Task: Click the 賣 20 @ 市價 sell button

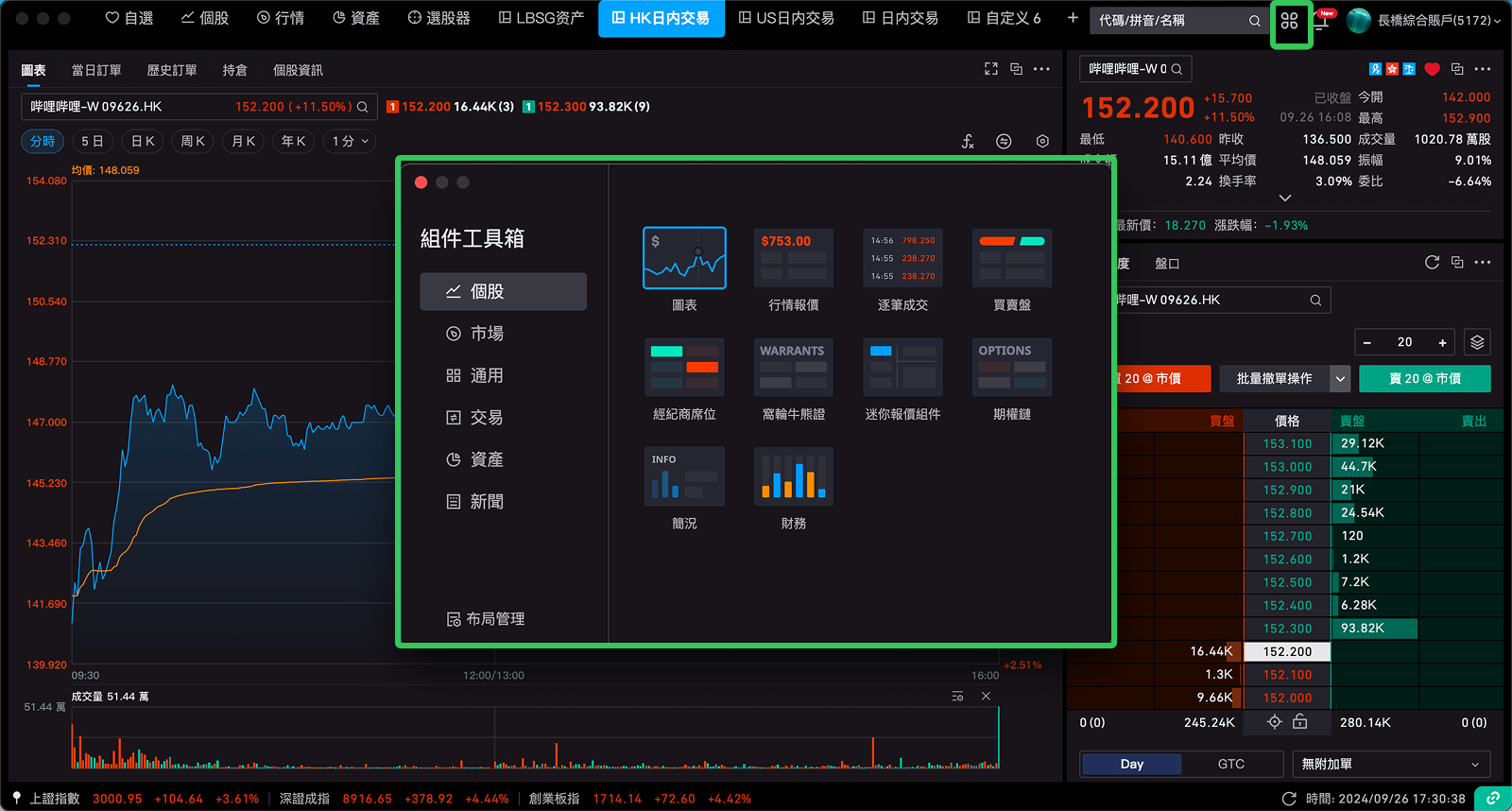Action: coord(1424,379)
